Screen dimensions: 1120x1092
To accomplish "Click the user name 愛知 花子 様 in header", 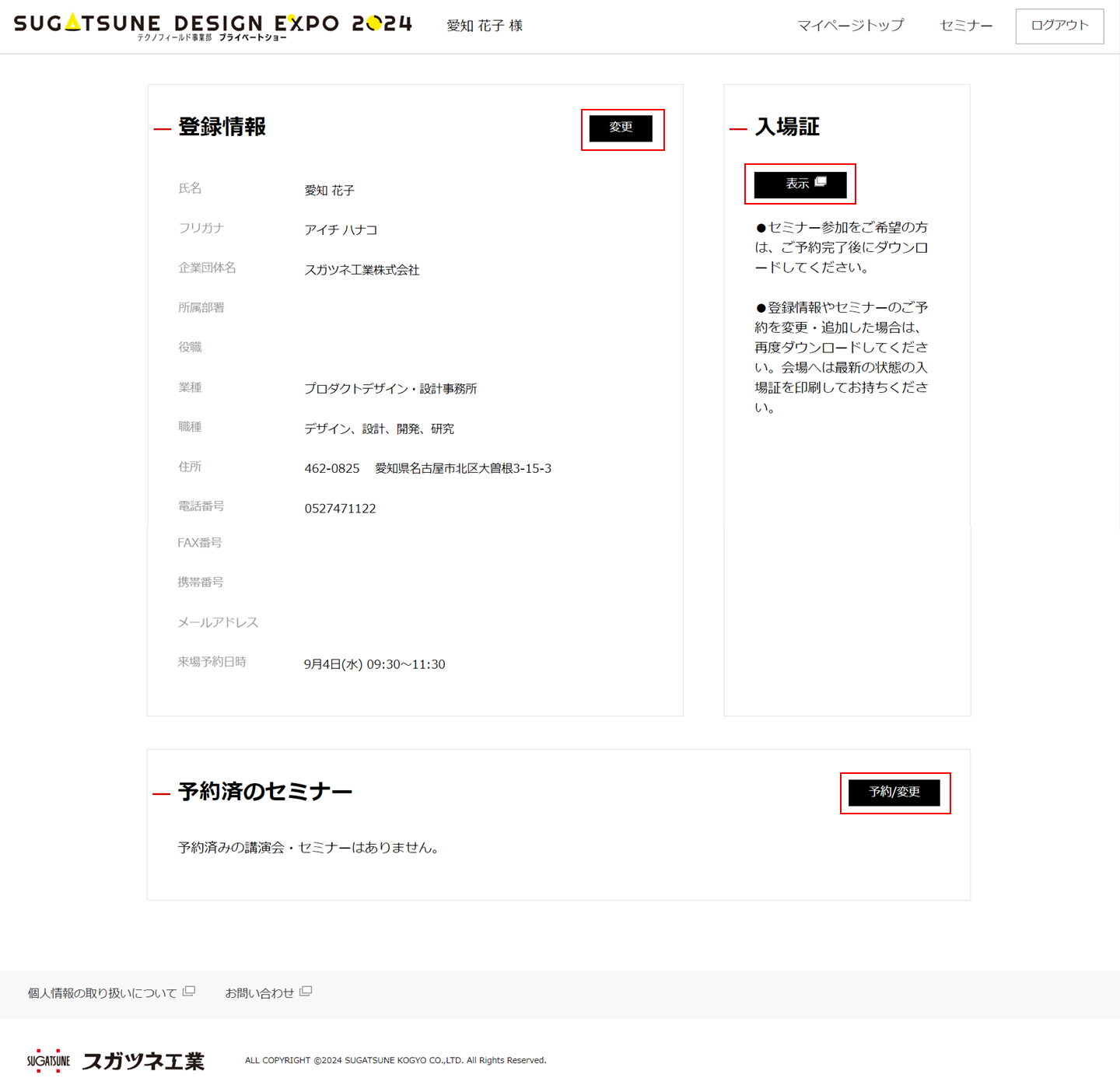I will tap(485, 26).
